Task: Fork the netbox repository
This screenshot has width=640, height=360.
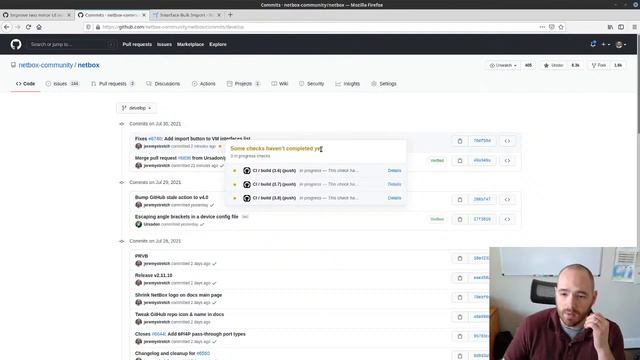Action: click(x=599, y=65)
